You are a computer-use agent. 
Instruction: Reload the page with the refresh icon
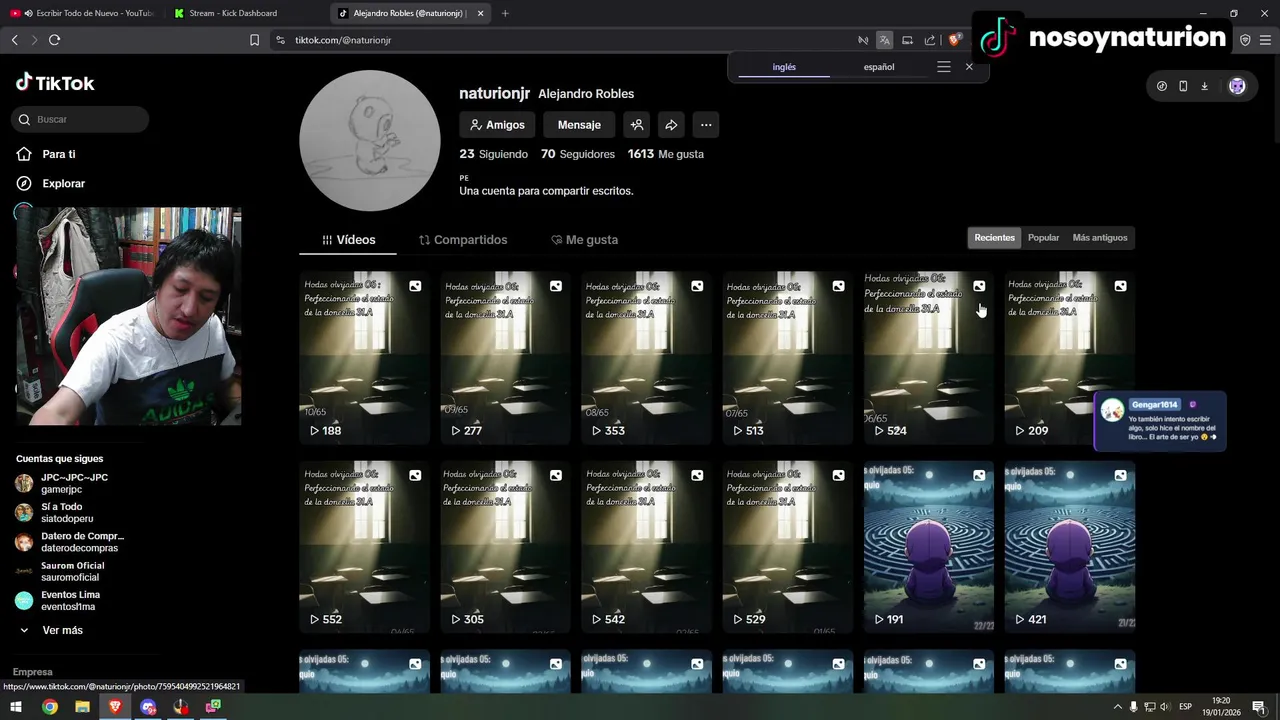(x=54, y=40)
